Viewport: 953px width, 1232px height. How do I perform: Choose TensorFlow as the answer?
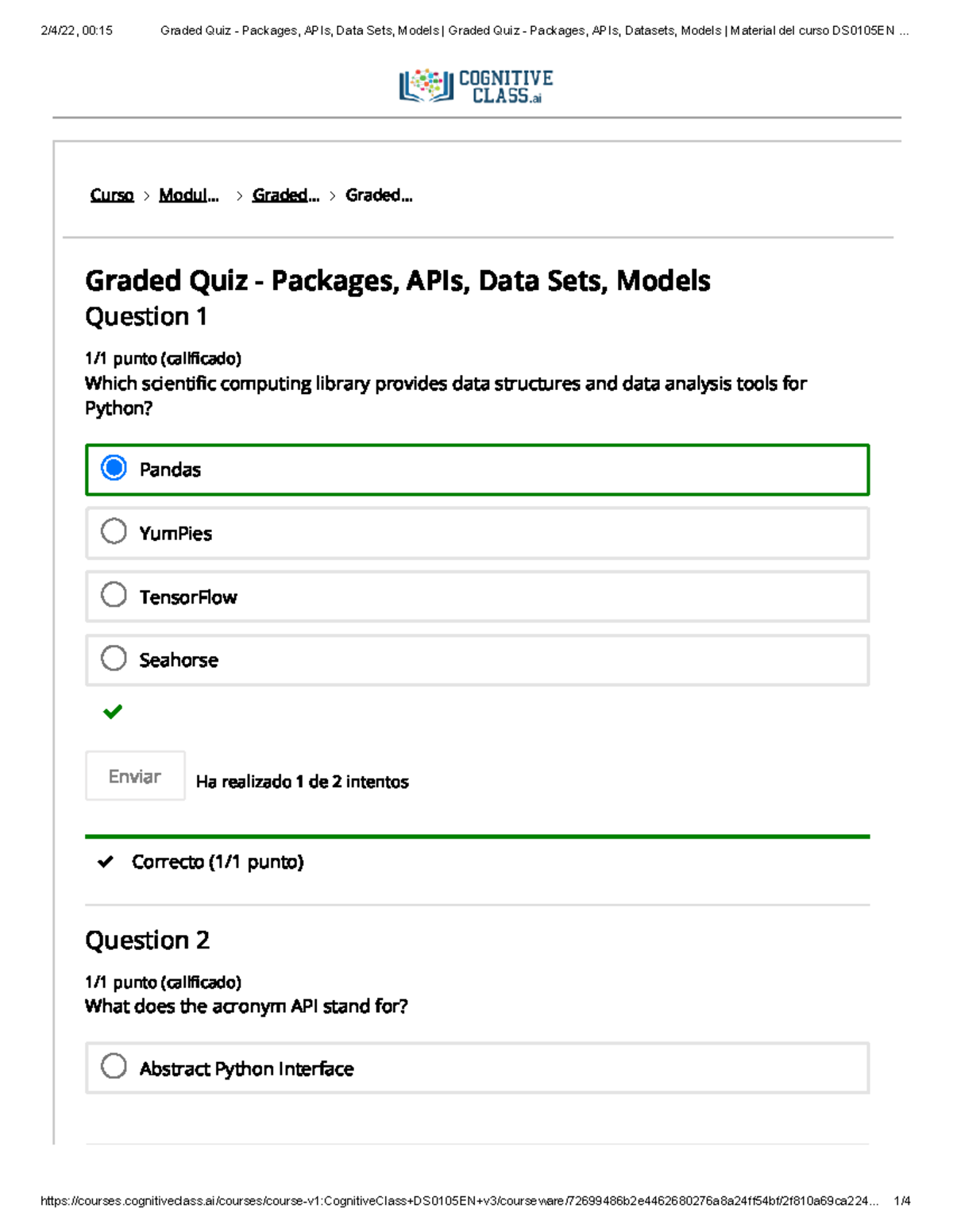click(x=114, y=594)
